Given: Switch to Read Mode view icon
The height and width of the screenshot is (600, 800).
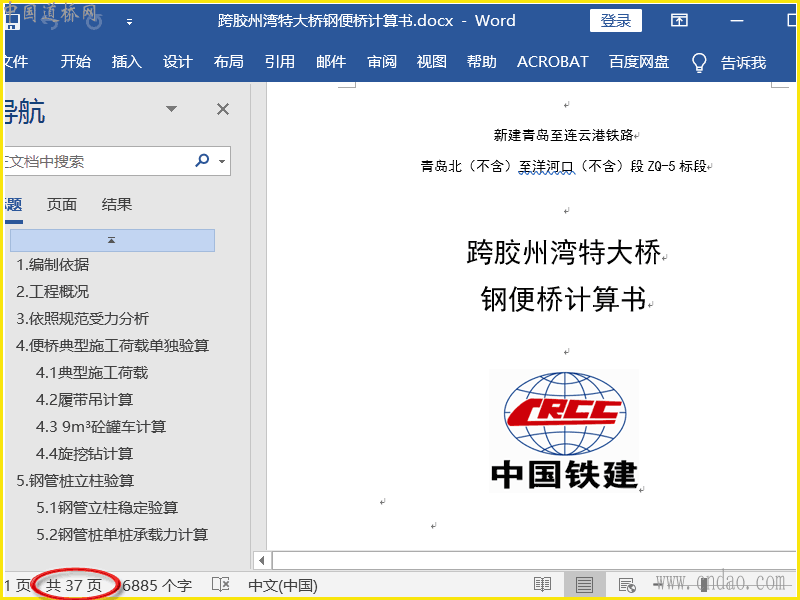Looking at the screenshot, I should click(542, 585).
